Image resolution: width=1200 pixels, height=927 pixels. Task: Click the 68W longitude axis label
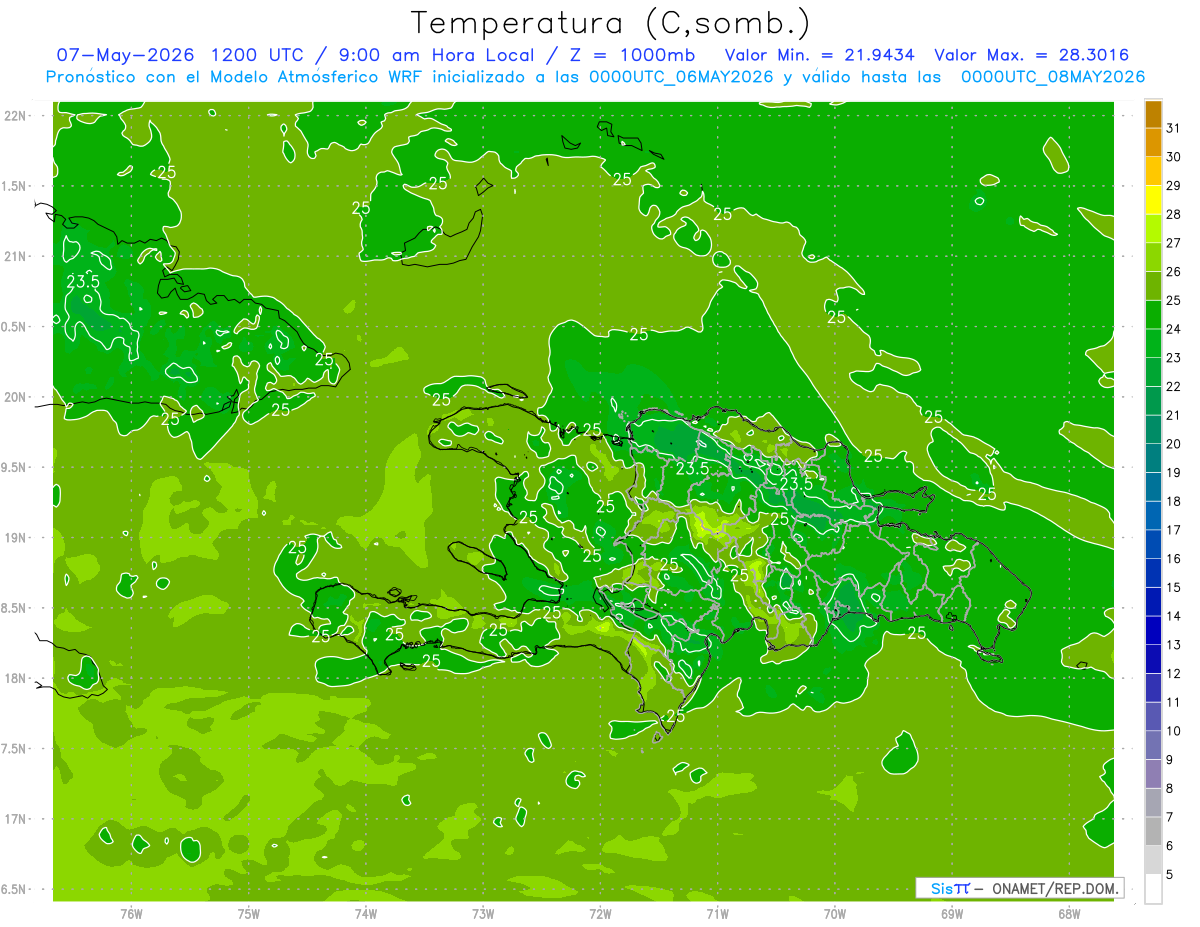click(x=1069, y=913)
